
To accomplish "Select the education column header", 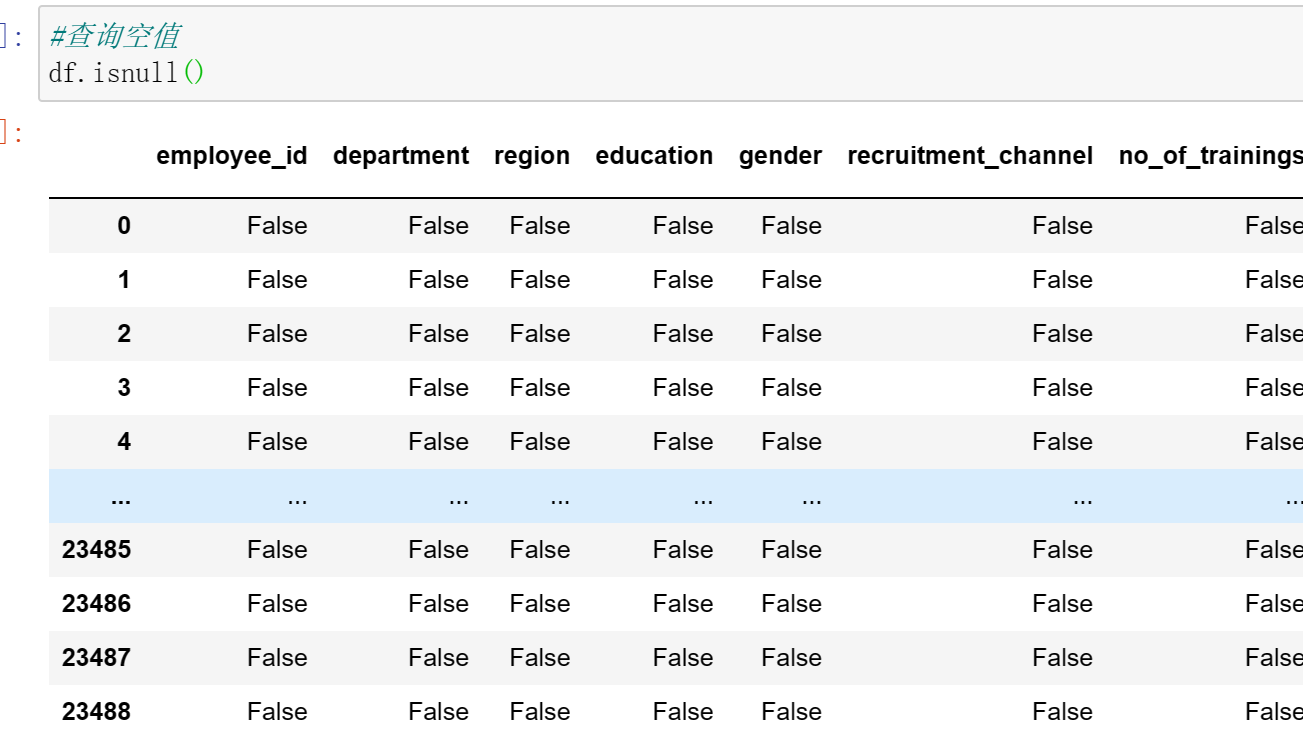I will pos(654,156).
